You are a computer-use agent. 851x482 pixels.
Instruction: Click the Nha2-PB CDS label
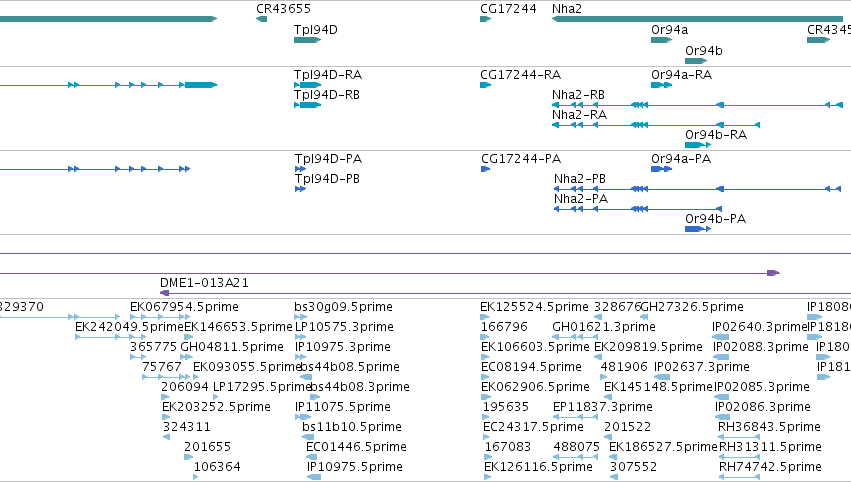click(x=580, y=179)
